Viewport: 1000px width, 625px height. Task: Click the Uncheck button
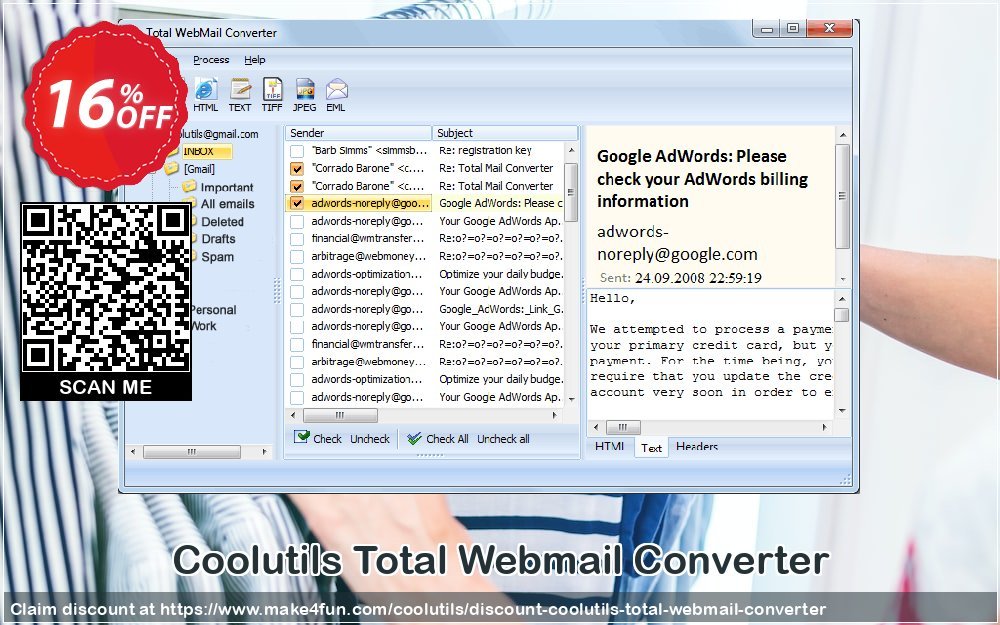click(x=370, y=439)
